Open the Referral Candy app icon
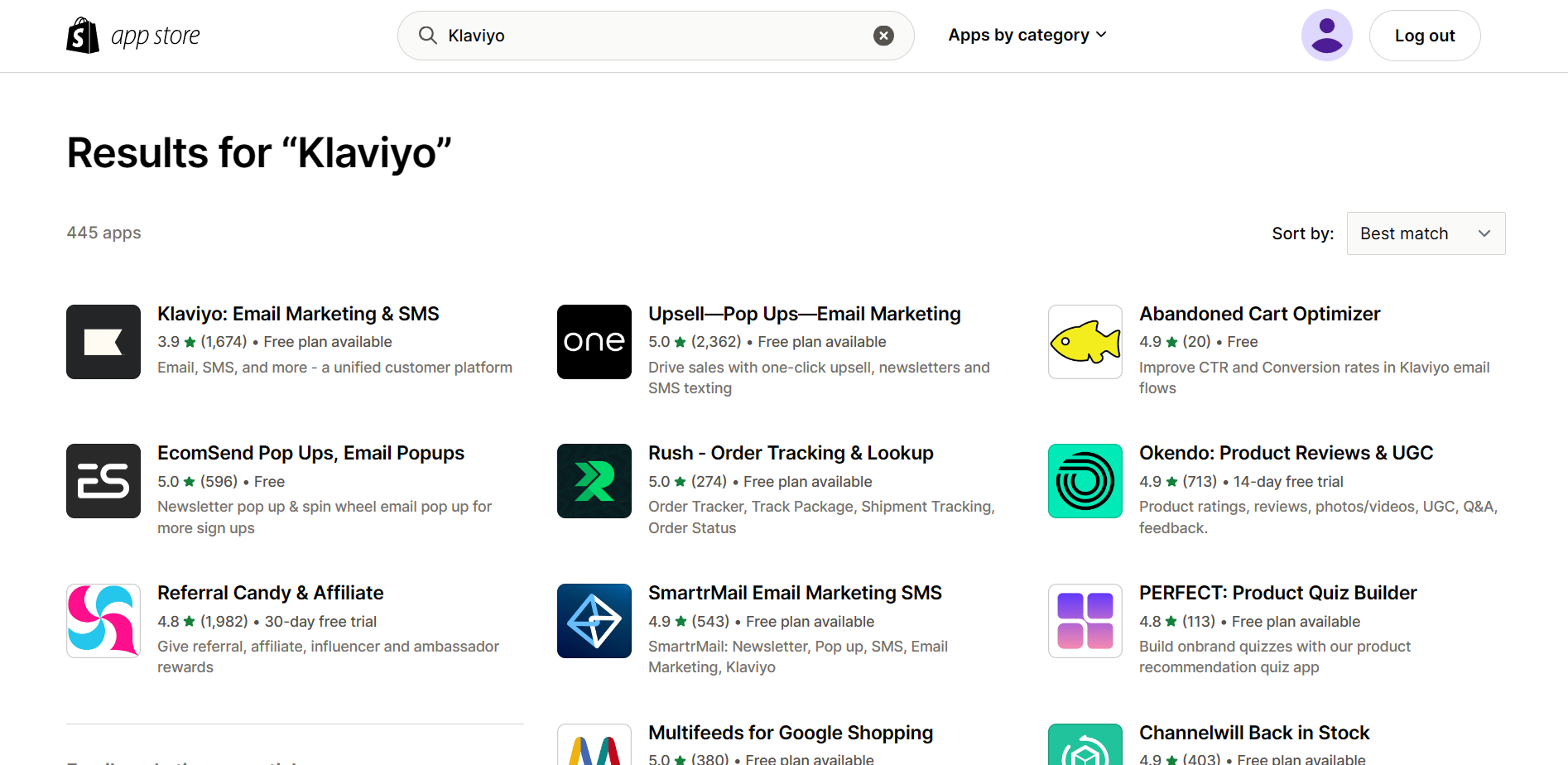Screen dimensions: 1568x765 coord(103,621)
